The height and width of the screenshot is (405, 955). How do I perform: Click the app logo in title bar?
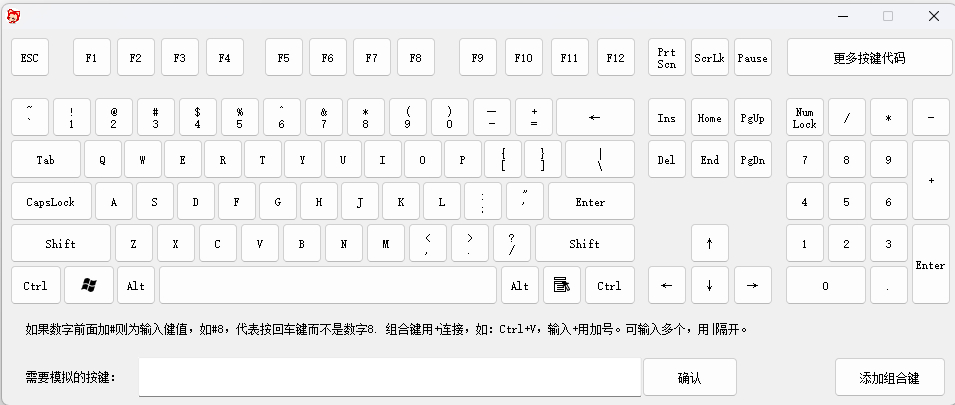click(x=13, y=16)
